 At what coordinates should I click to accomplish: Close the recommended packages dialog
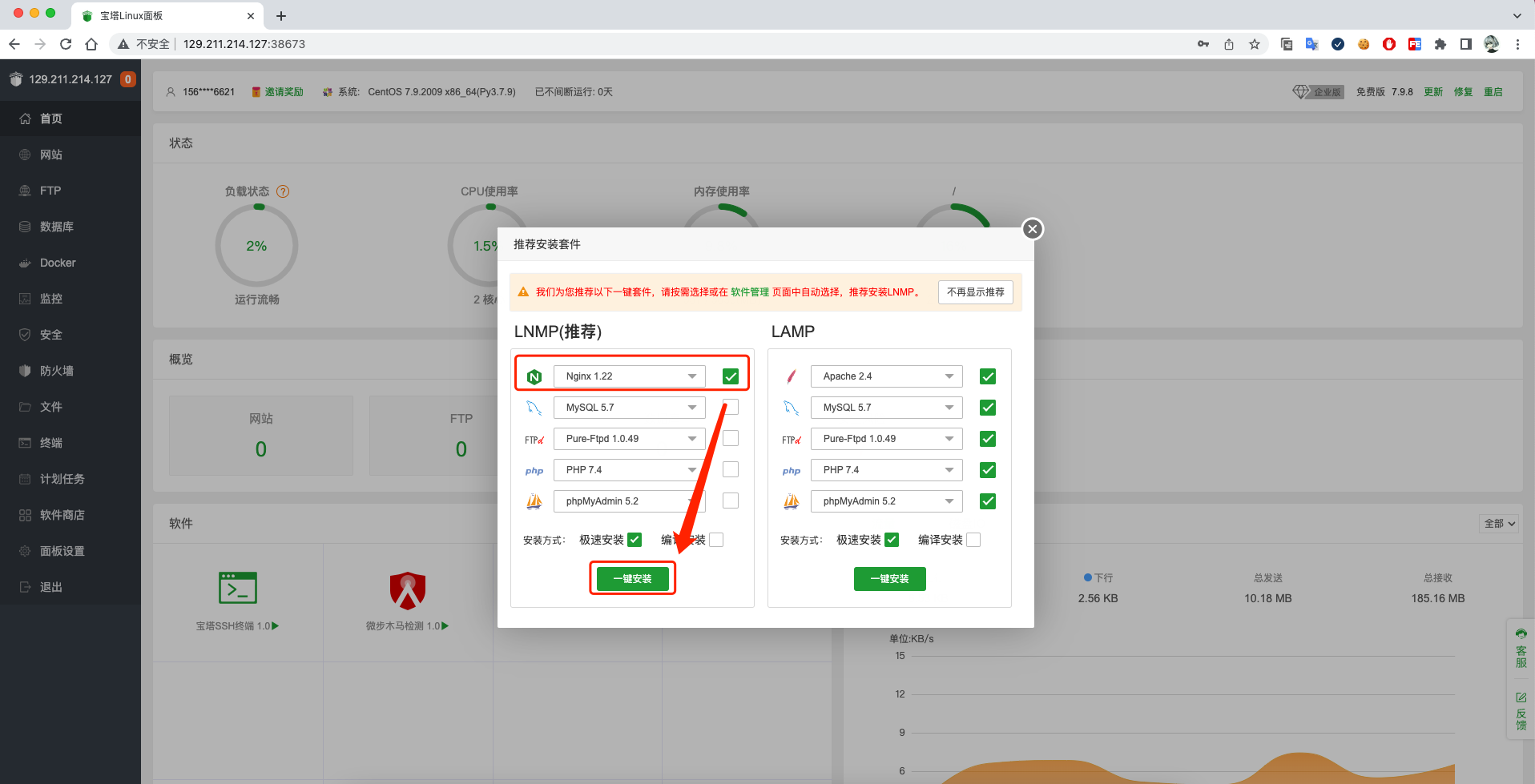click(x=1033, y=229)
